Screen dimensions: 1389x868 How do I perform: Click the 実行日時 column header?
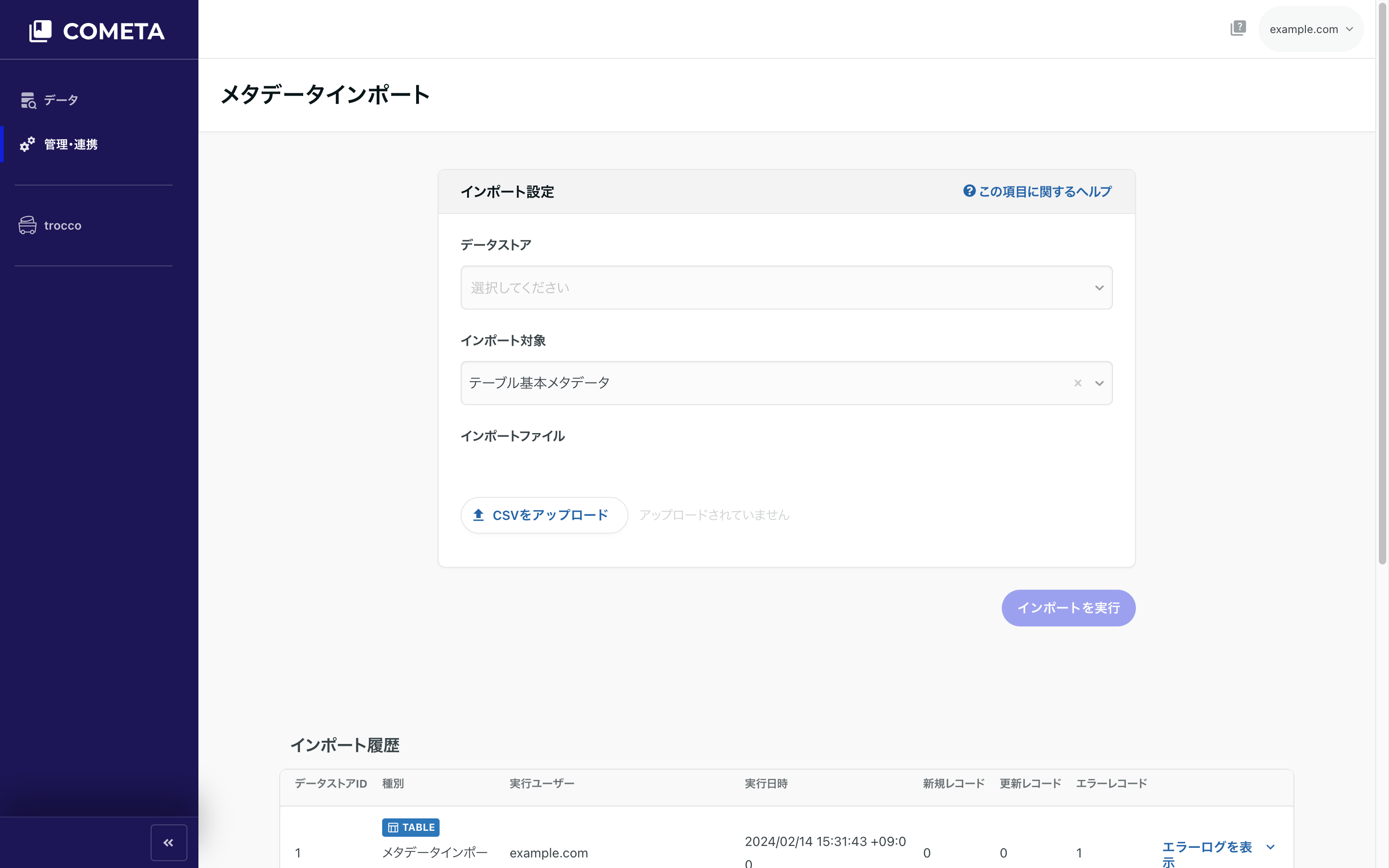point(766,783)
